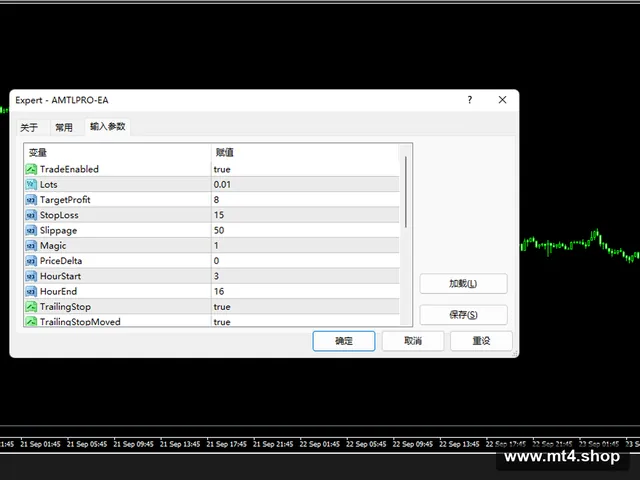
Task: Select the HourEnd variable name
Action: tap(58, 291)
